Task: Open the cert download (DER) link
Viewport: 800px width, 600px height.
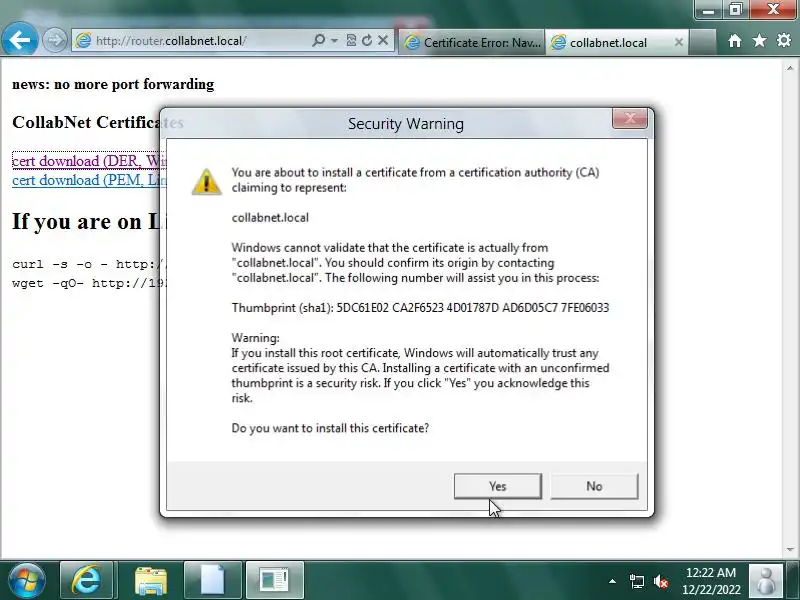Action: coord(86,161)
